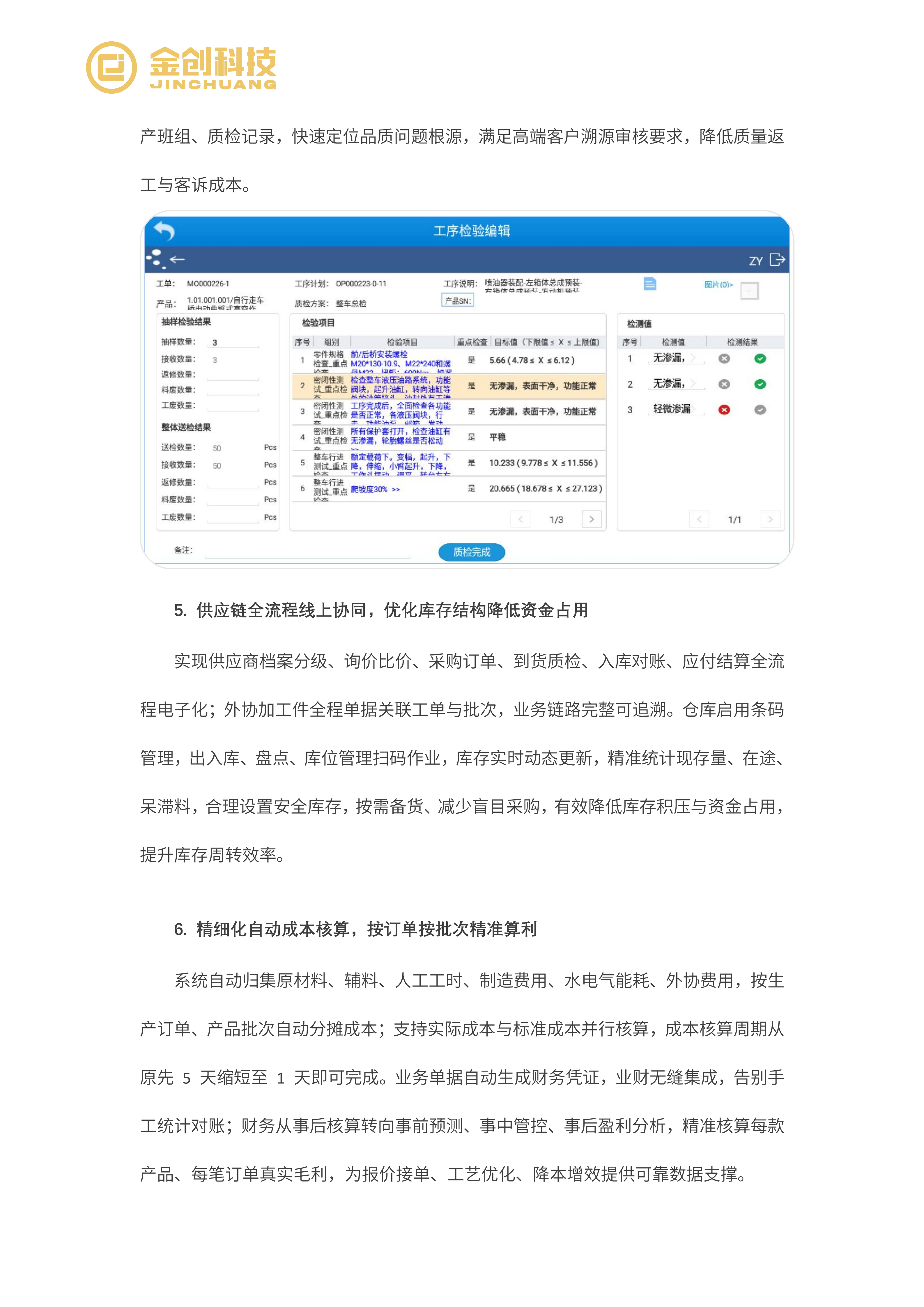Click red X icon for 轻微渗漏 row

tap(724, 410)
